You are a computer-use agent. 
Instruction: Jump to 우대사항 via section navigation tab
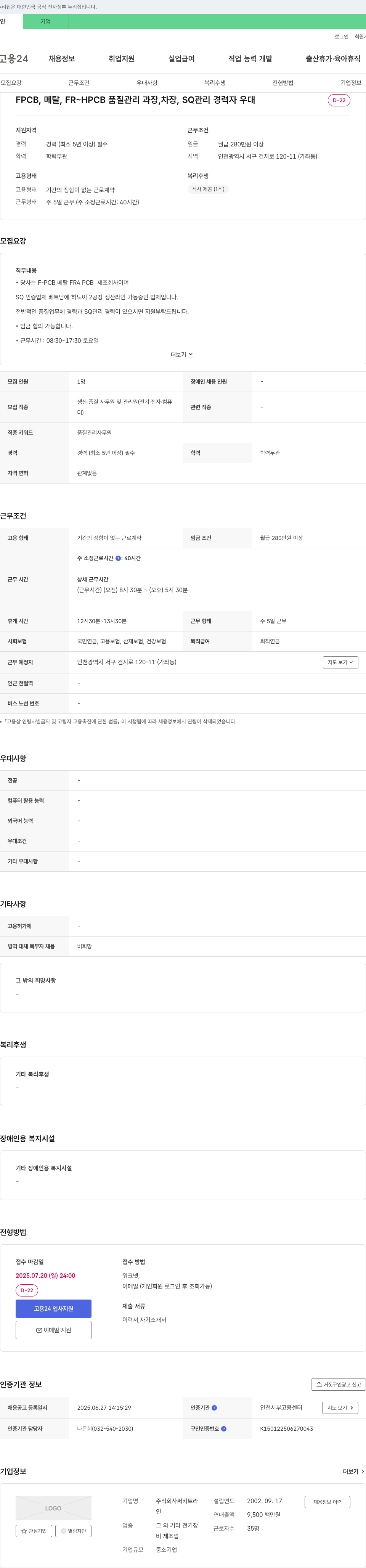[147, 83]
